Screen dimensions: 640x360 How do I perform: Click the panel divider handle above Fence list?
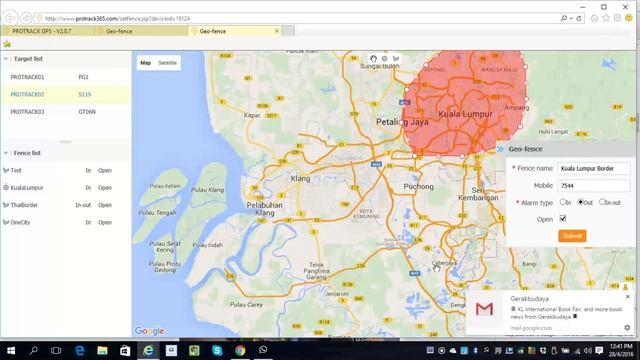[65, 142]
